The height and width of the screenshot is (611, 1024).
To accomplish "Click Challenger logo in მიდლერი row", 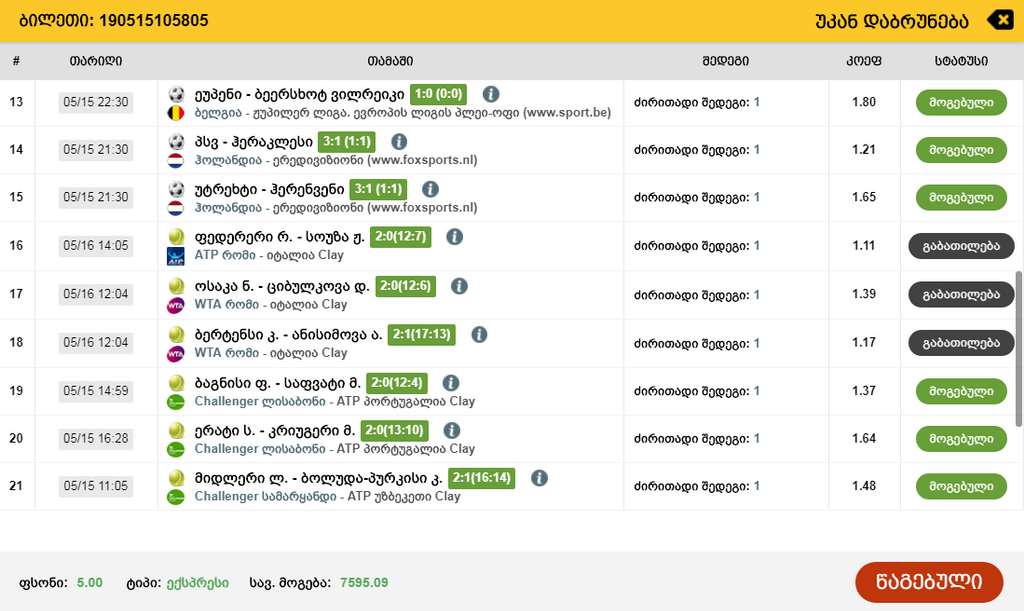I will [x=176, y=497].
